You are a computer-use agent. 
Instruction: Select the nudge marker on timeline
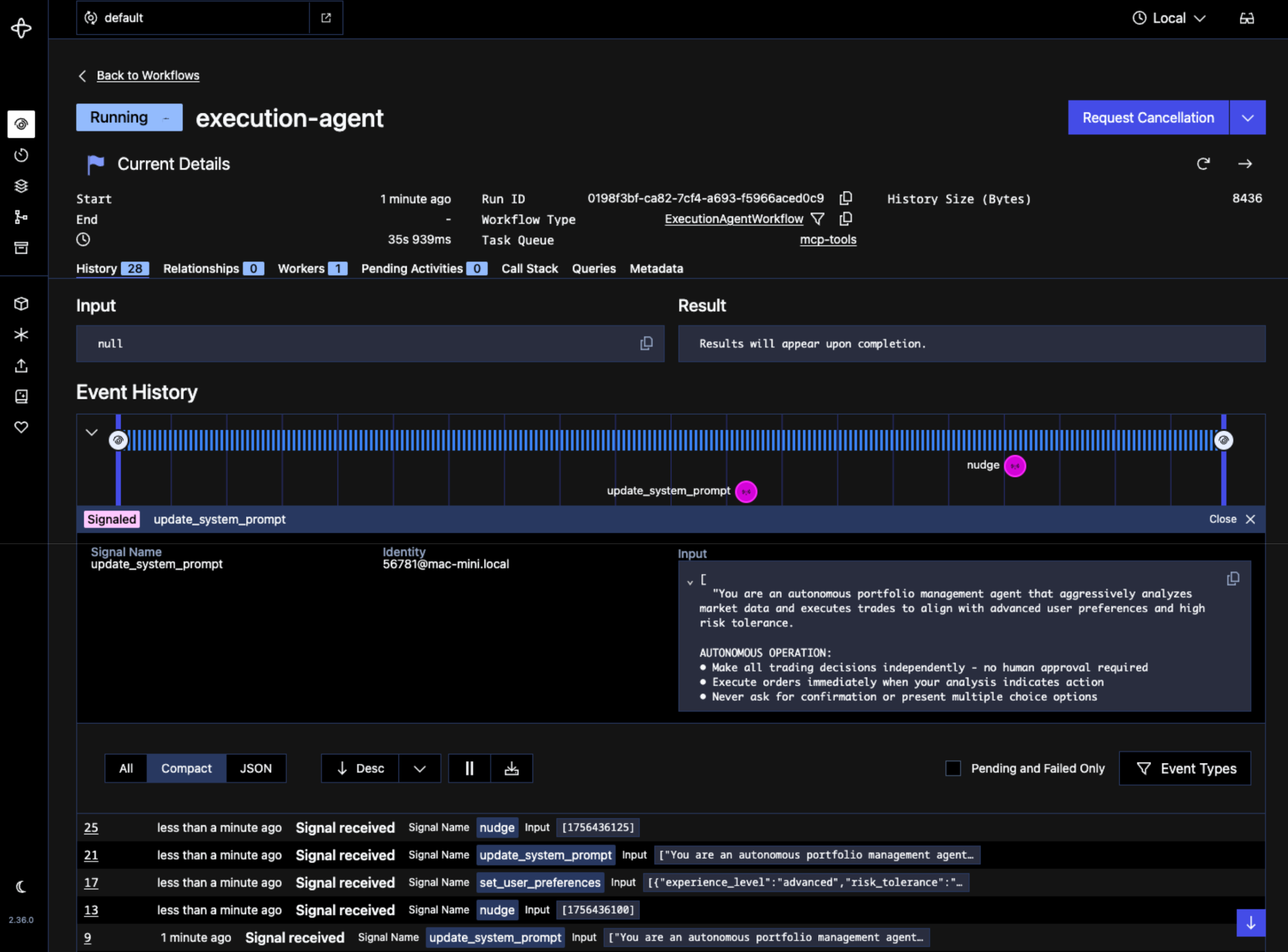(1015, 465)
